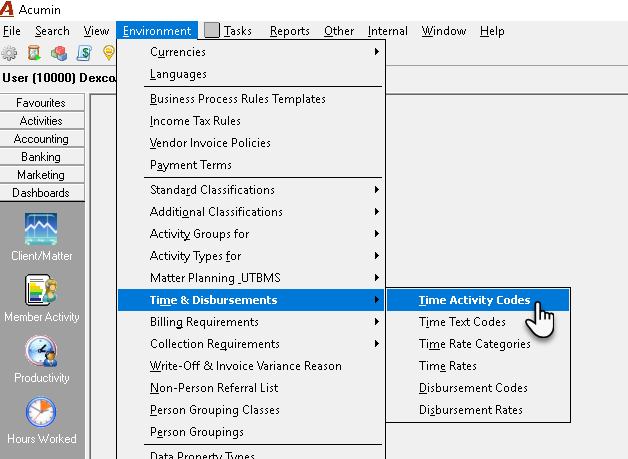Click the dollar invoice scroll toolbar icon
This screenshot has height=459, width=628.
tap(84, 53)
